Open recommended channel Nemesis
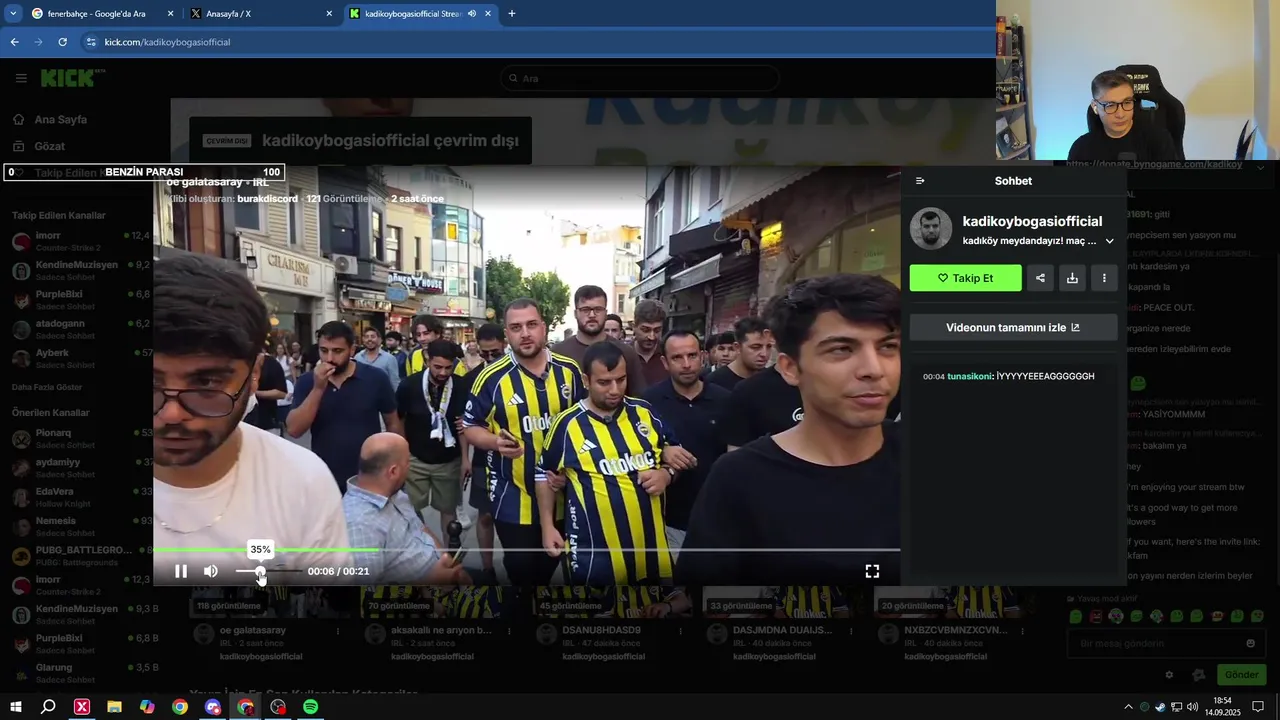Image resolution: width=1280 pixels, height=720 pixels. (80, 525)
